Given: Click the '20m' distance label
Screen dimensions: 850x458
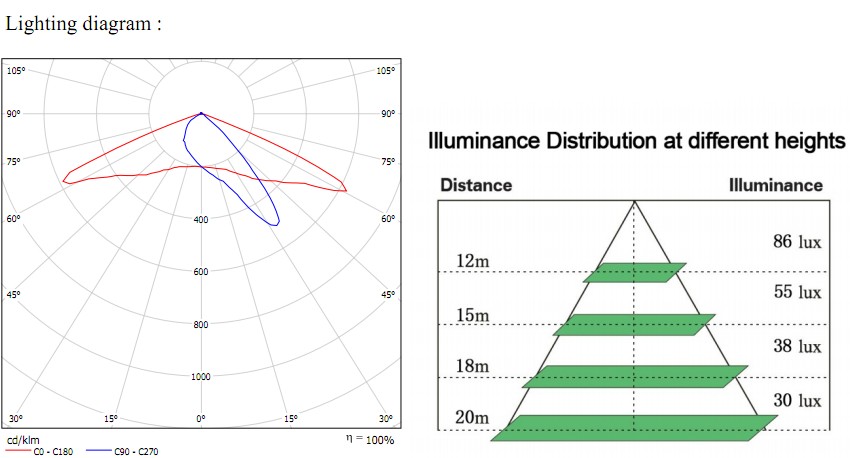Looking at the screenshot, I should click(x=472, y=417).
